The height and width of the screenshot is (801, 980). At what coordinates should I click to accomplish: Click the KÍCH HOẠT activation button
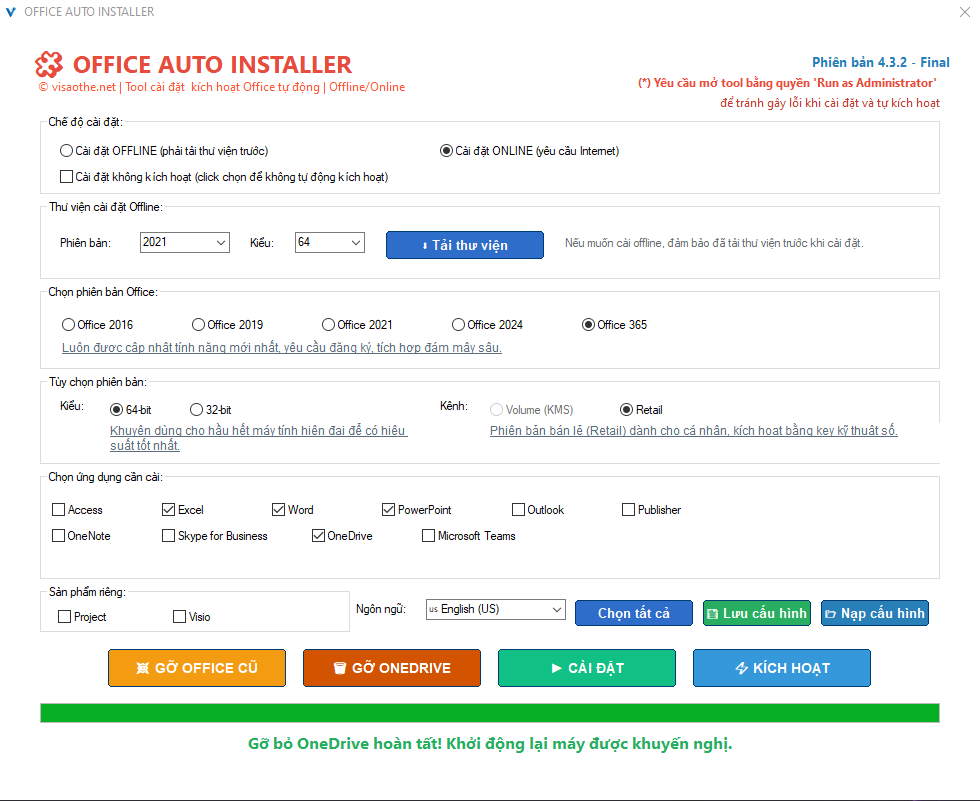tap(782, 668)
